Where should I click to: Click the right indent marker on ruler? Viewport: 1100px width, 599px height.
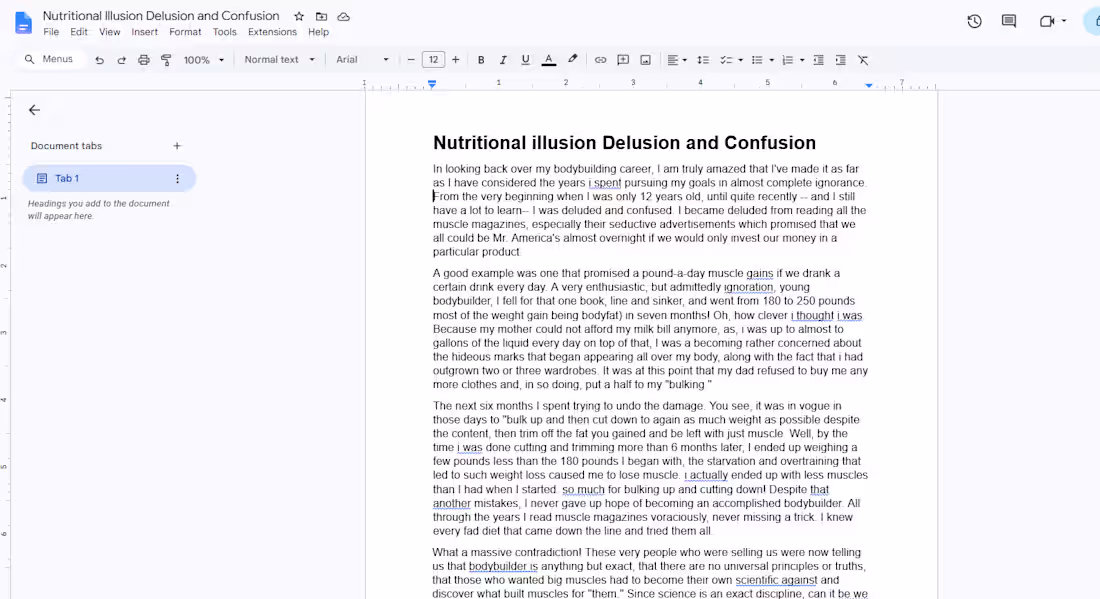868,85
